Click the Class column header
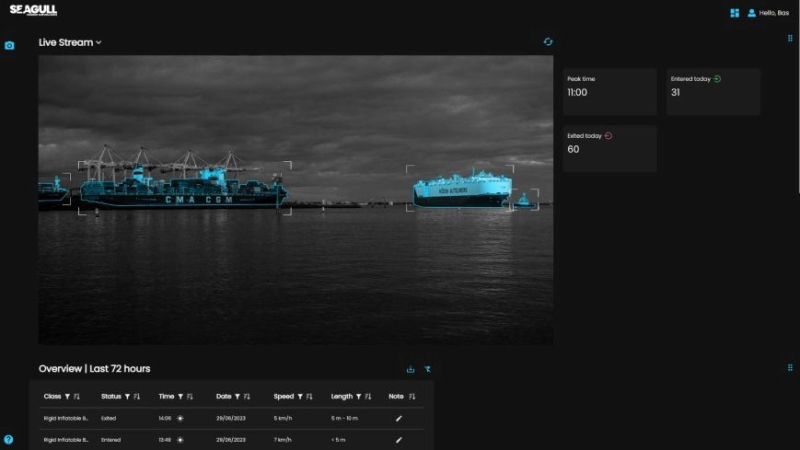800x450 pixels. 52,396
